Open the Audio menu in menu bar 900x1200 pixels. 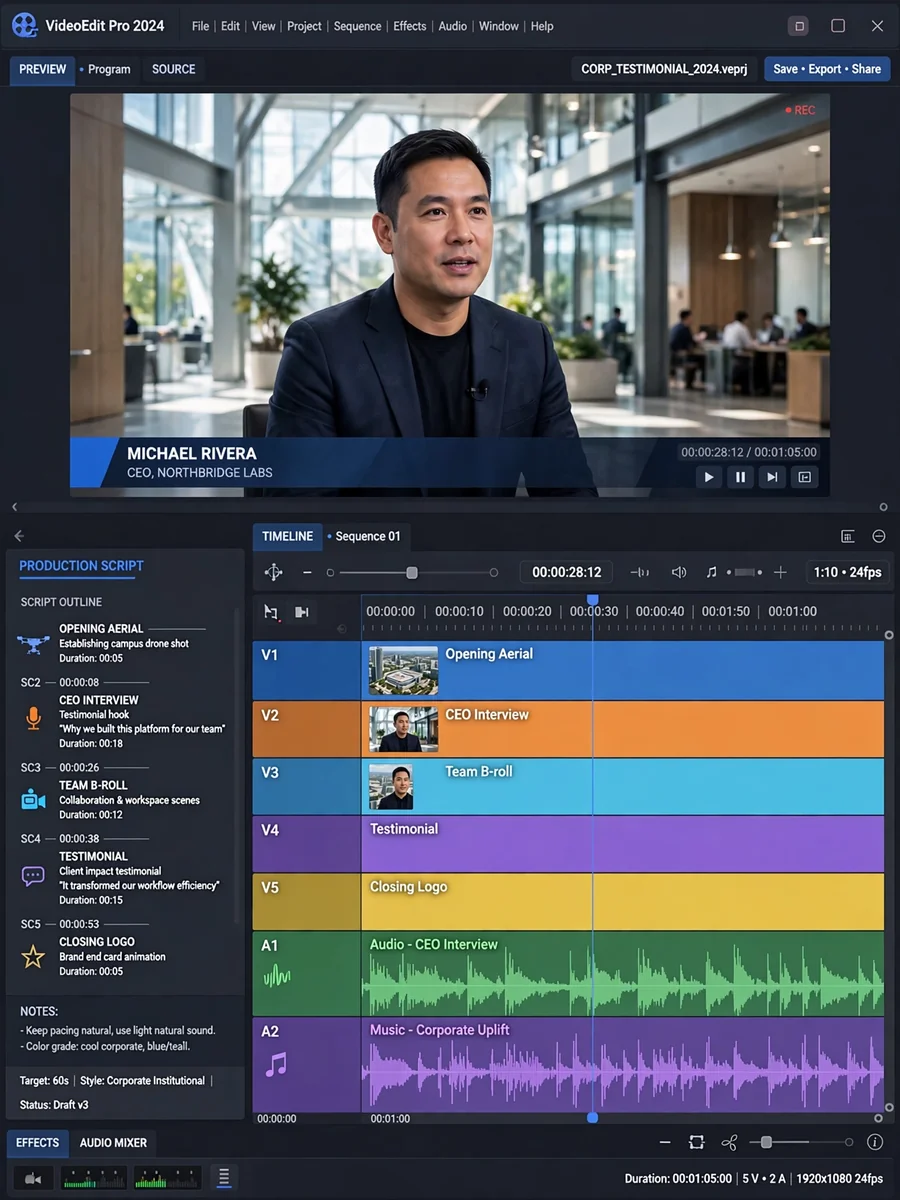(x=453, y=26)
